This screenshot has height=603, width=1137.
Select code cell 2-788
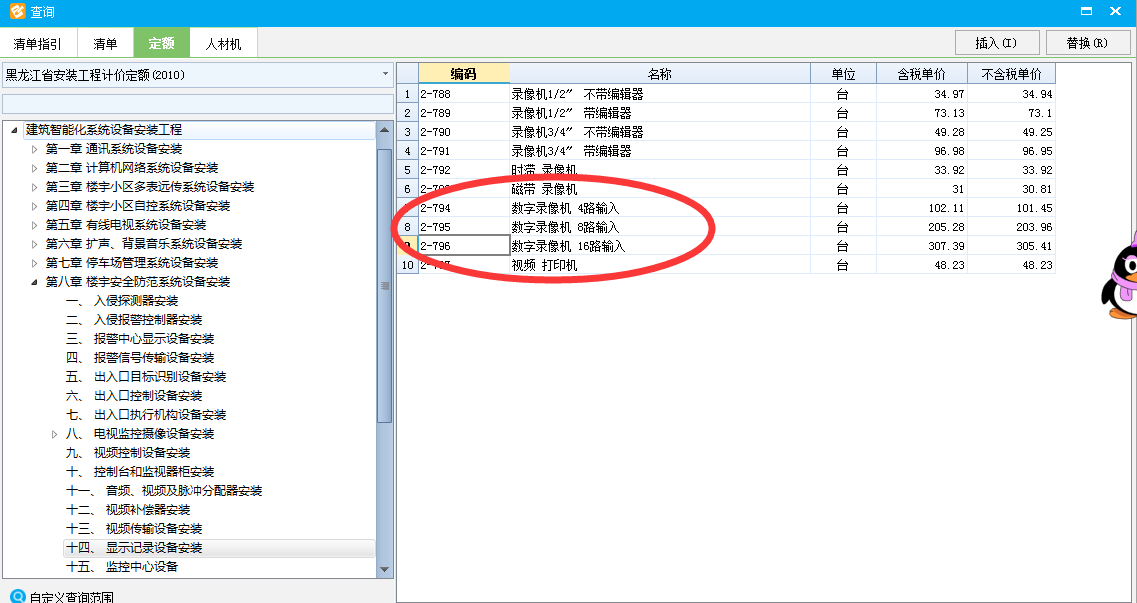[x=464, y=94]
